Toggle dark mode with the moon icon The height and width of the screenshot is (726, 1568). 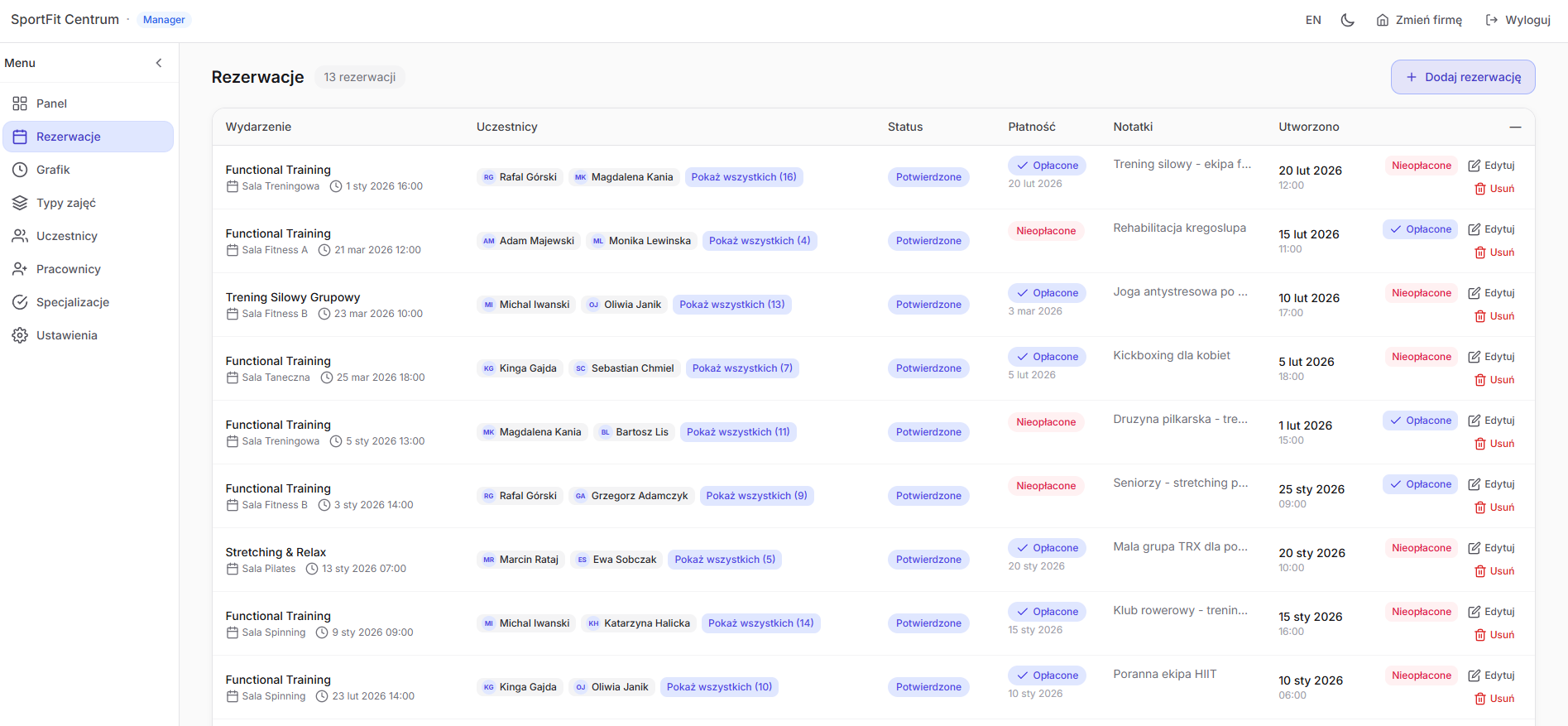click(1347, 20)
